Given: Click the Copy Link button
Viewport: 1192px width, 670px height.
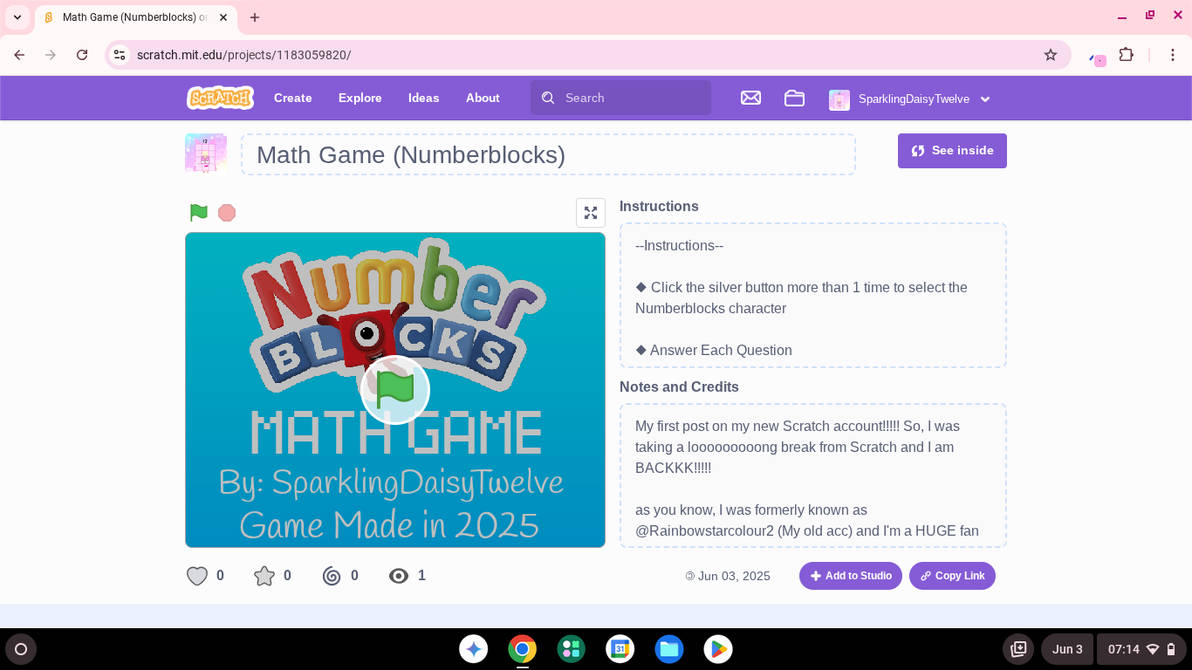Looking at the screenshot, I should coord(952,576).
